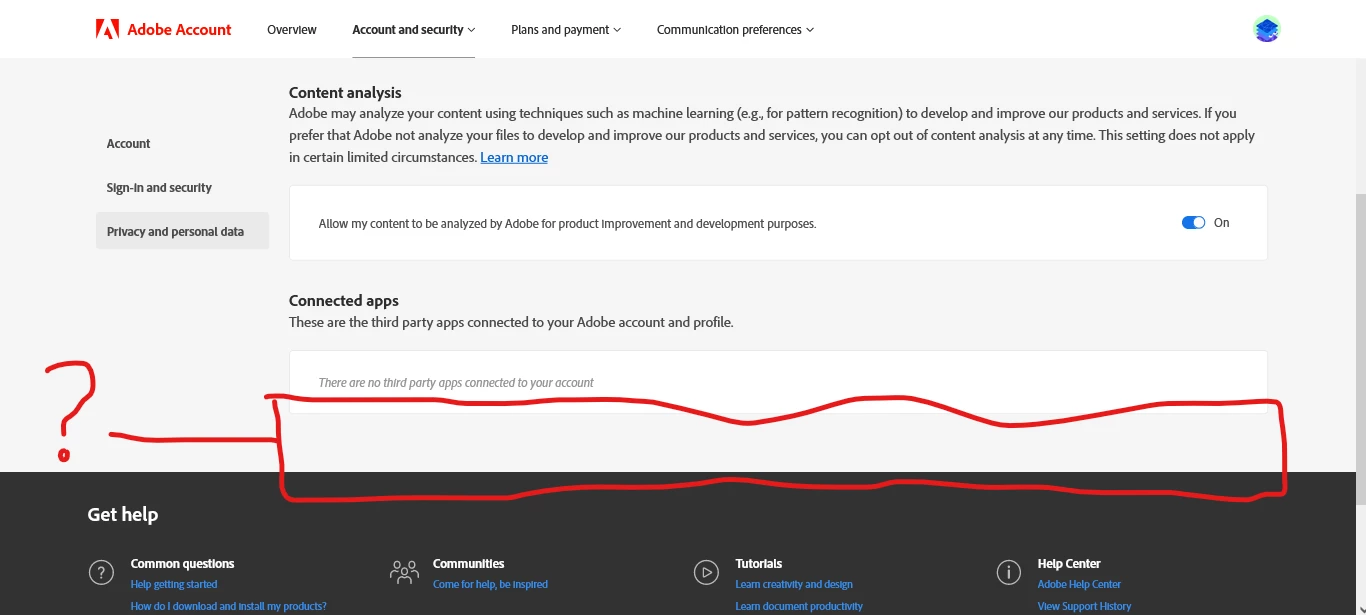Click the Adobe logo icon

pyautogui.click(x=107, y=29)
